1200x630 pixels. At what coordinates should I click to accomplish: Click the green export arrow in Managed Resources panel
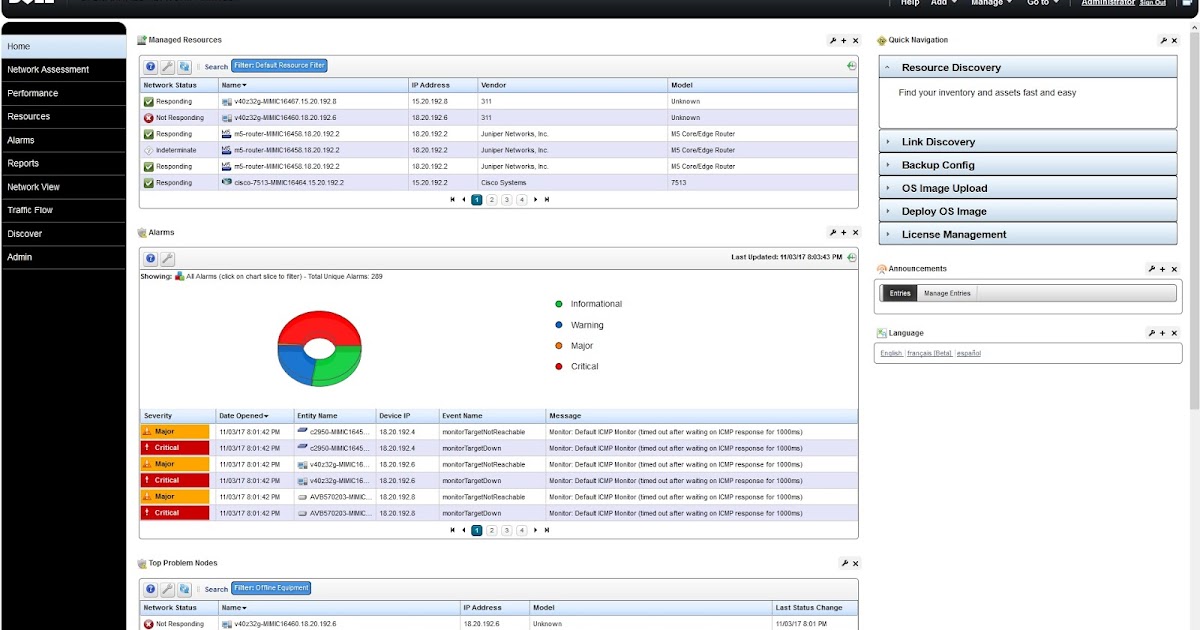pos(849,65)
